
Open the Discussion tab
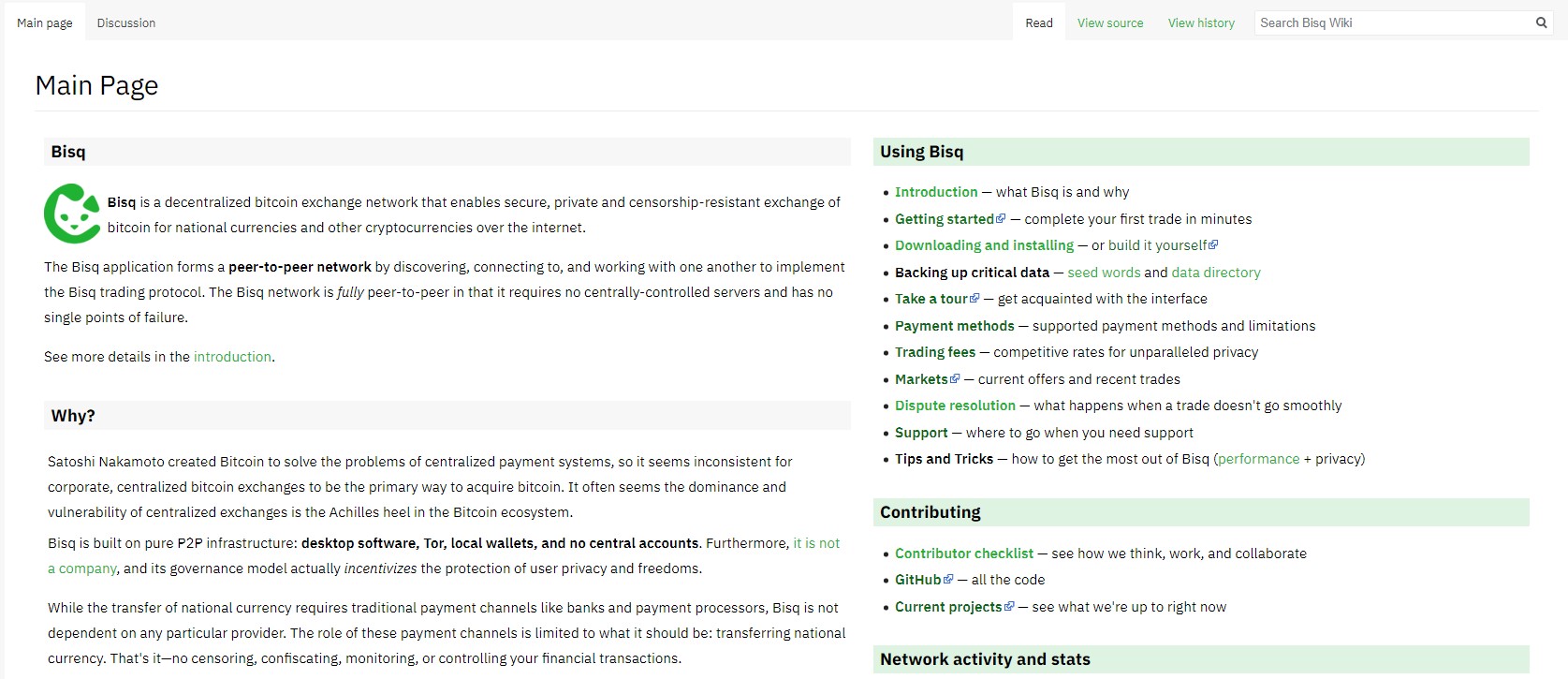[126, 22]
